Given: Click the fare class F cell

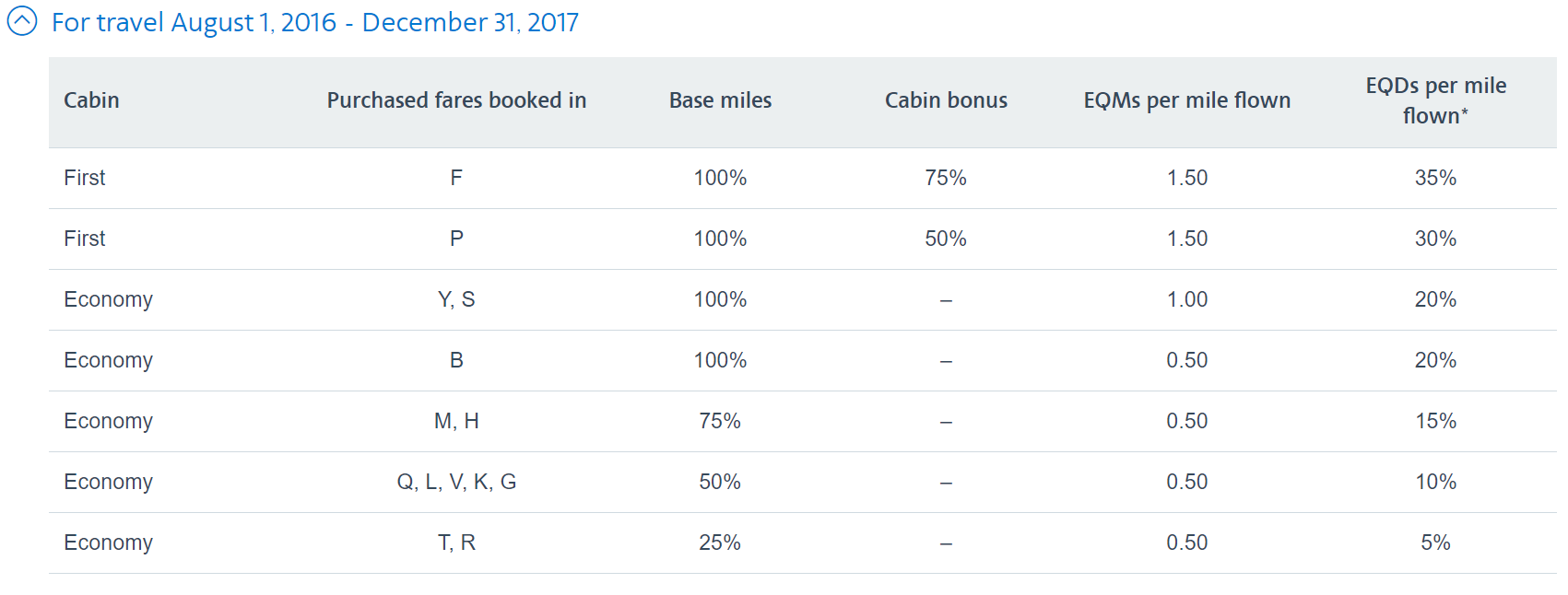Looking at the screenshot, I should 456,178.
